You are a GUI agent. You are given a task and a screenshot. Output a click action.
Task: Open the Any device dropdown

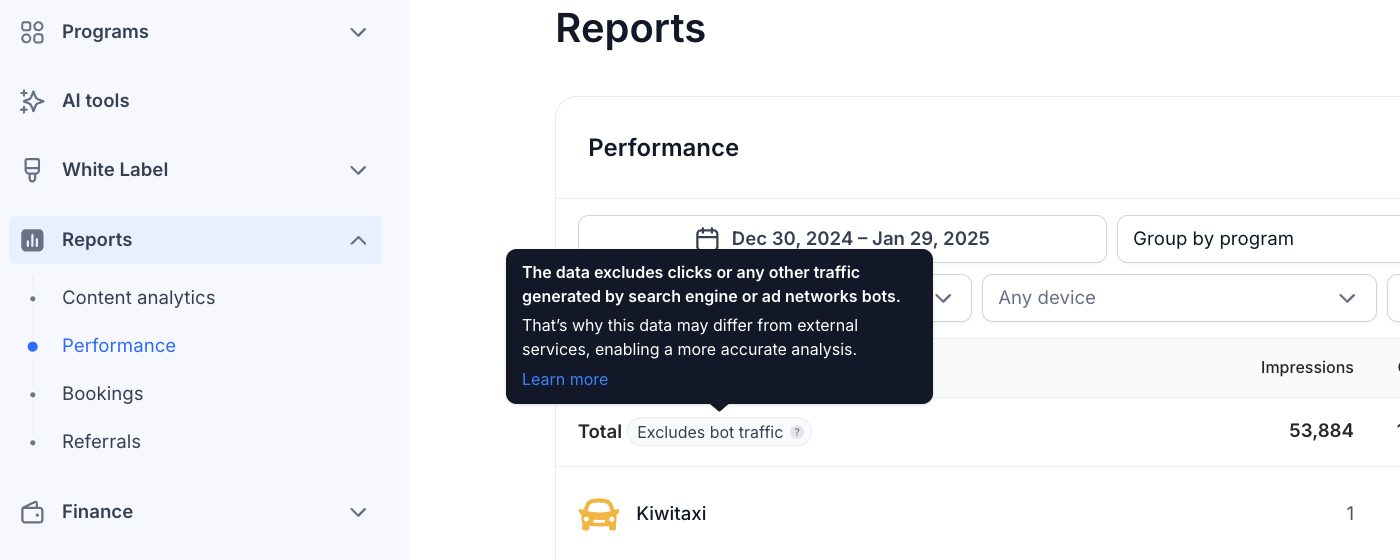tap(1179, 298)
